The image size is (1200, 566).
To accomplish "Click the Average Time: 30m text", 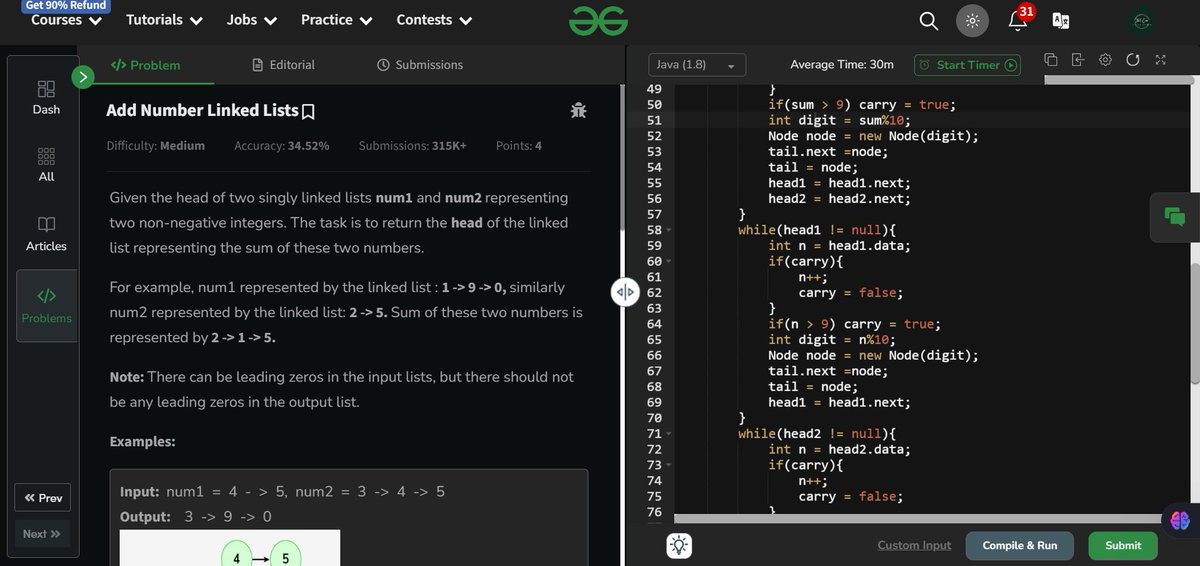I will [x=842, y=65].
